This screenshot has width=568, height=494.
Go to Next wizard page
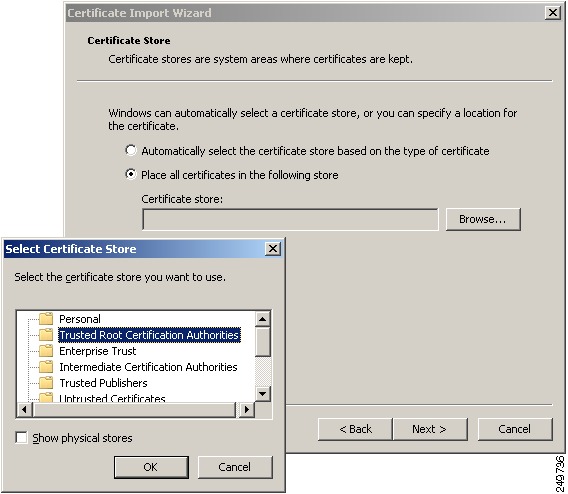pos(430,429)
